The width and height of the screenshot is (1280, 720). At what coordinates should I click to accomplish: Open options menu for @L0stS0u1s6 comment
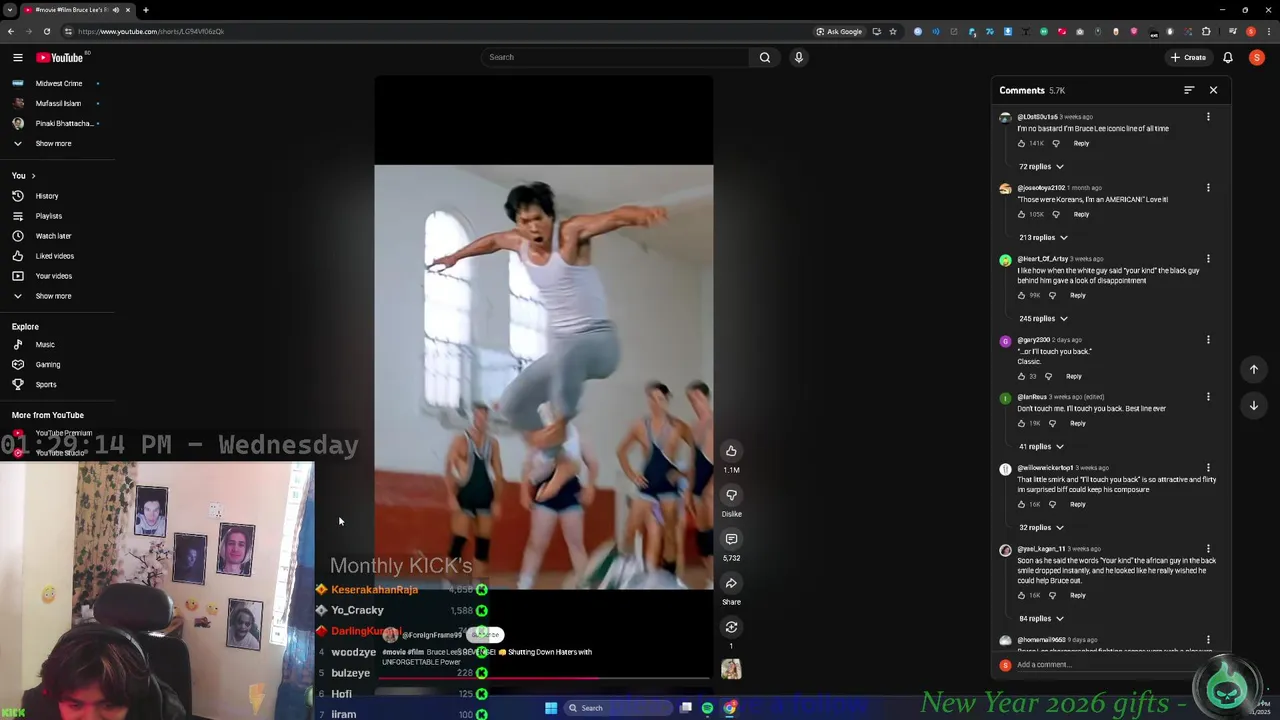click(1208, 117)
